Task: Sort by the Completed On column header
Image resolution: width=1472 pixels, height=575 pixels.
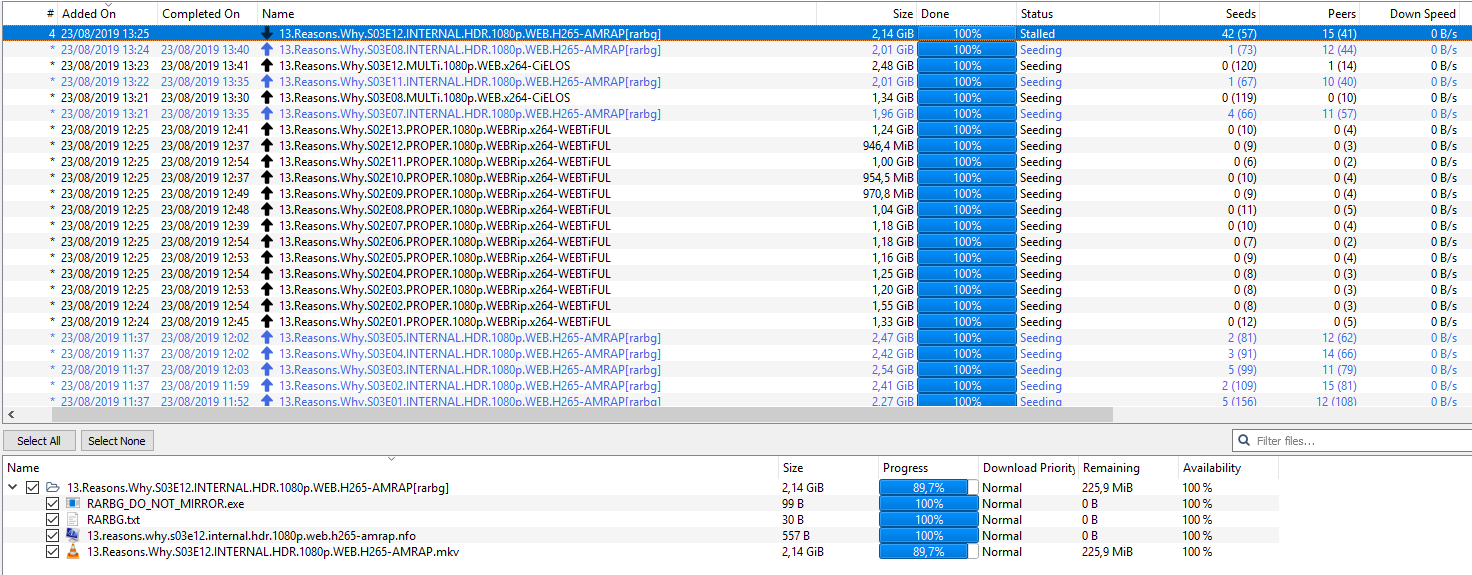Action: [208, 14]
